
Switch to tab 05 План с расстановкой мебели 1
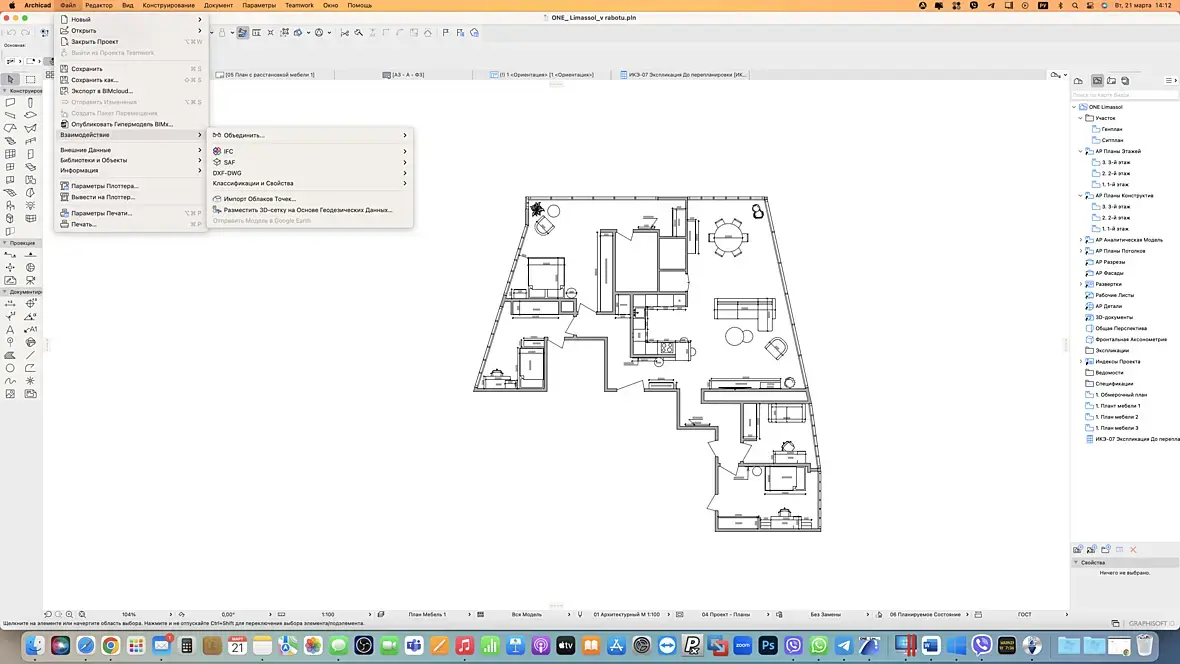pyautogui.click(x=269, y=75)
